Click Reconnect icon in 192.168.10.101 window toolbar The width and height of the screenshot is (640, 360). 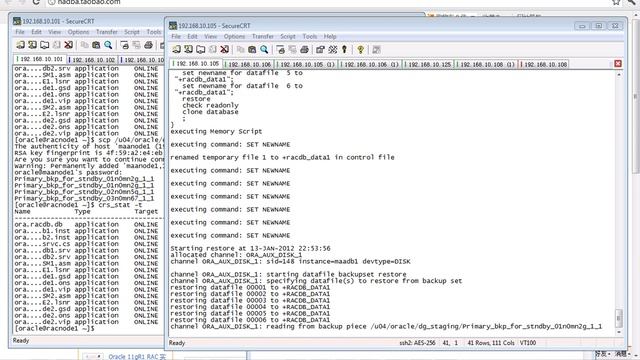[56, 44]
